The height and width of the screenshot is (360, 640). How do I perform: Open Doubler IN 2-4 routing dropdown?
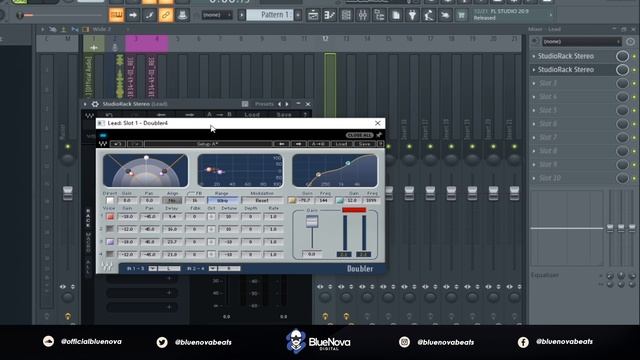pyautogui.click(x=213, y=268)
